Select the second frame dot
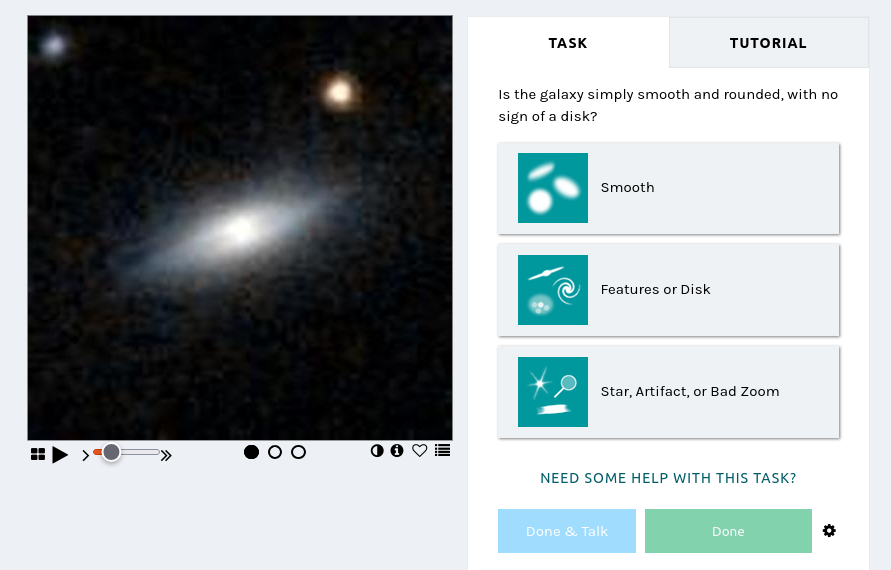This screenshot has height=570, width=891. pos(275,452)
